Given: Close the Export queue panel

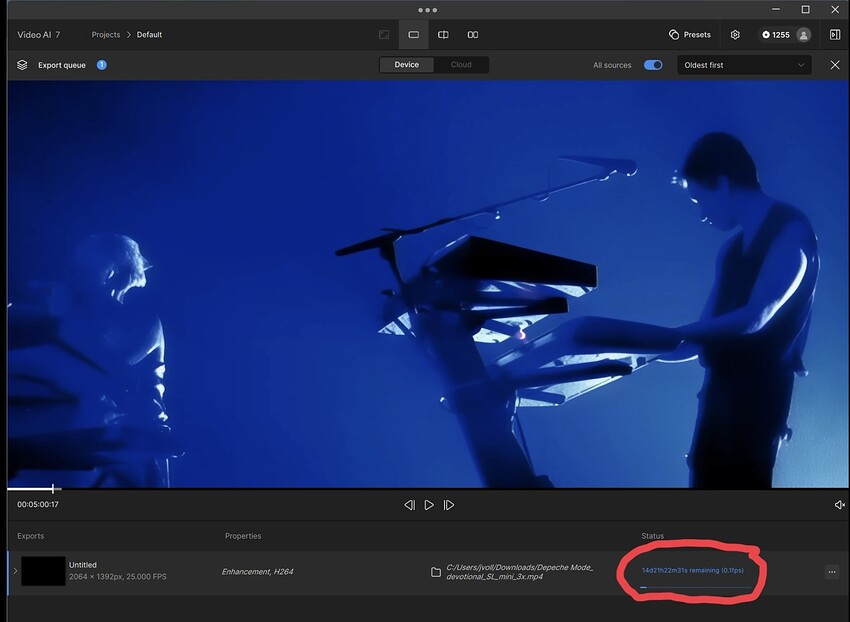Looking at the screenshot, I should point(835,65).
